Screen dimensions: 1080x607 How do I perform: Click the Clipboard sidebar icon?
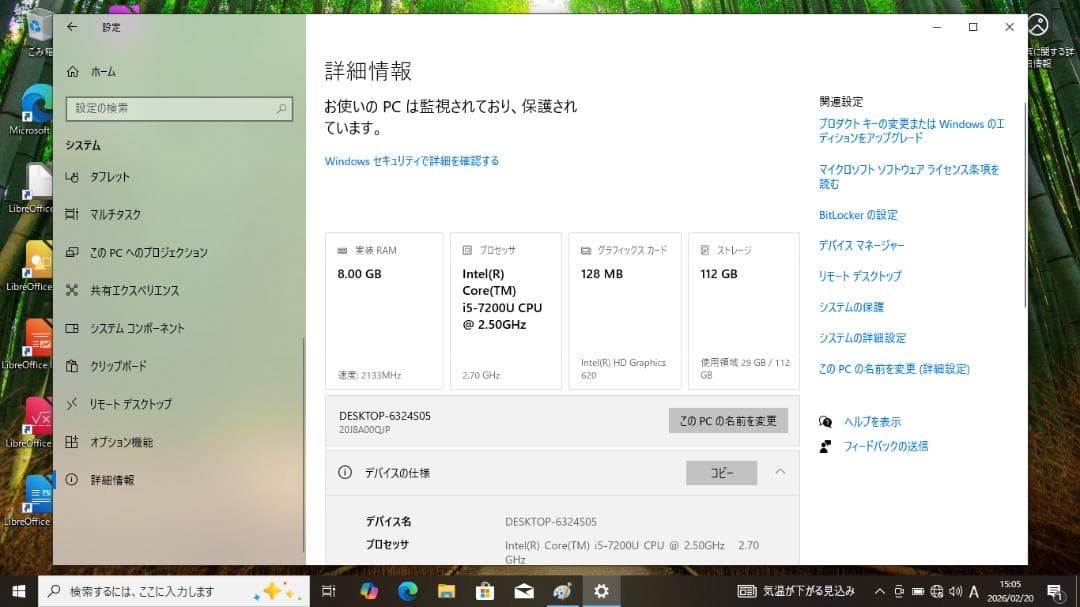[x=72, y=366]
